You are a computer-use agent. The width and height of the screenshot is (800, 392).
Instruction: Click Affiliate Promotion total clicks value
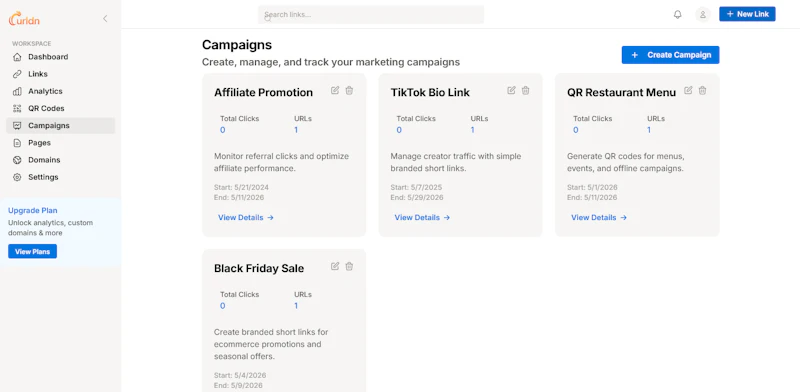[x=222, y=130]
